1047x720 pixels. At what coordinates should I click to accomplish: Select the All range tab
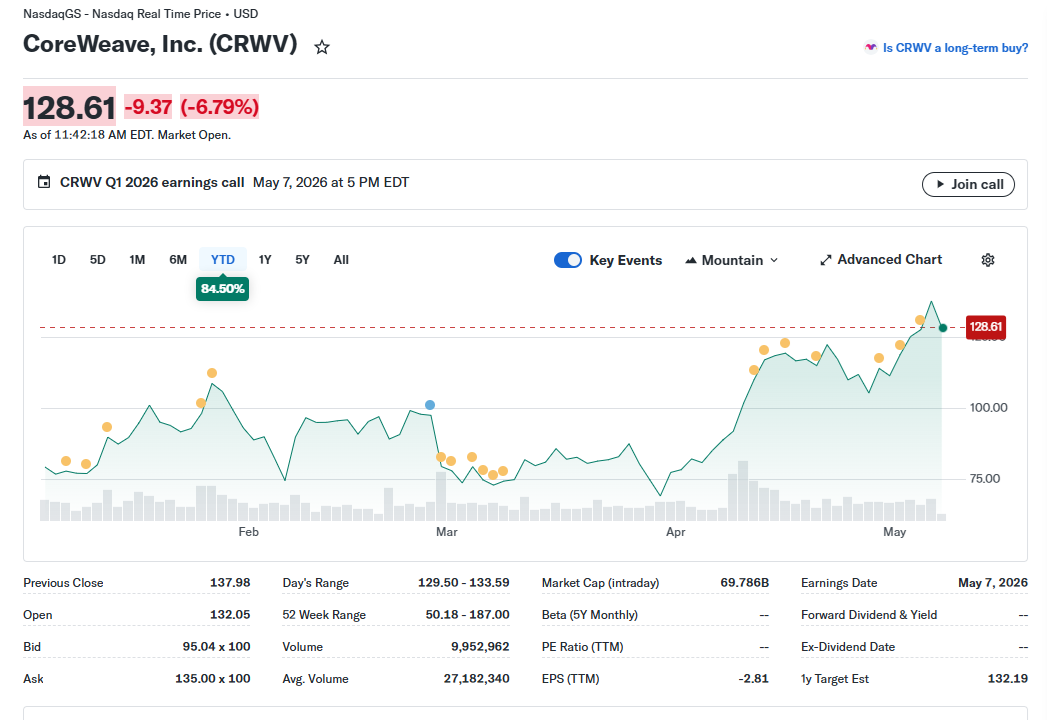[x=341, y=260]
